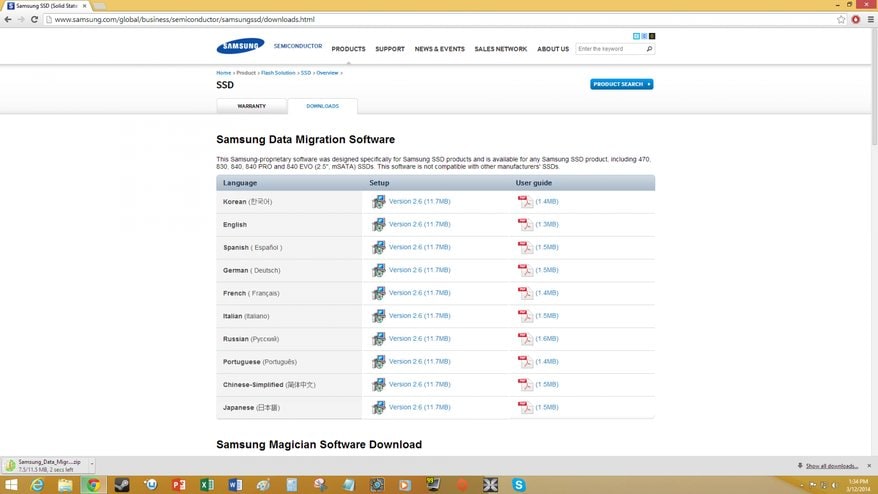878x494 pixels.
Task: Open the Russian user guide PDF icon
Action: (525, 339)
